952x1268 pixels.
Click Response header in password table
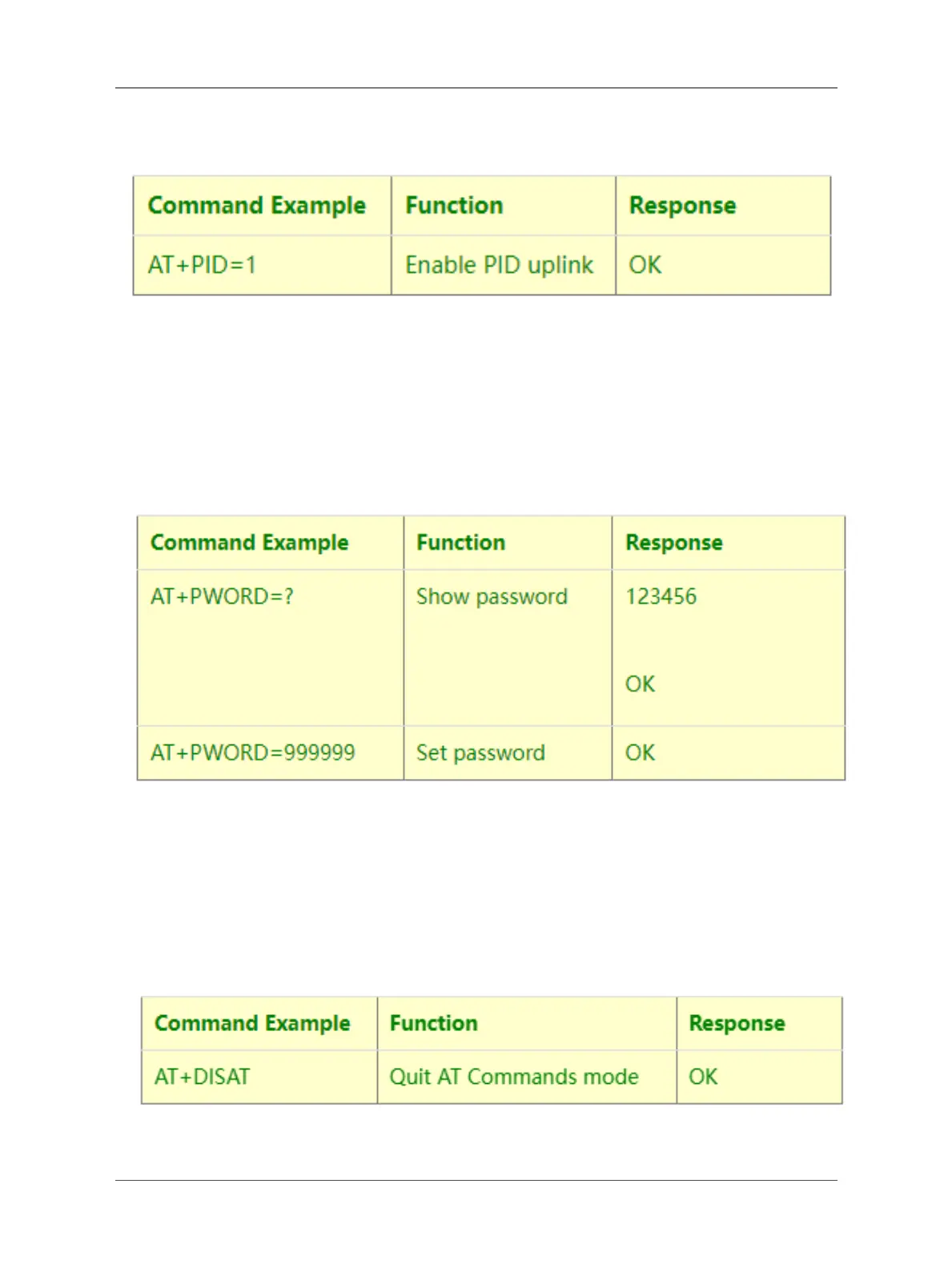(x=674, y=543)
